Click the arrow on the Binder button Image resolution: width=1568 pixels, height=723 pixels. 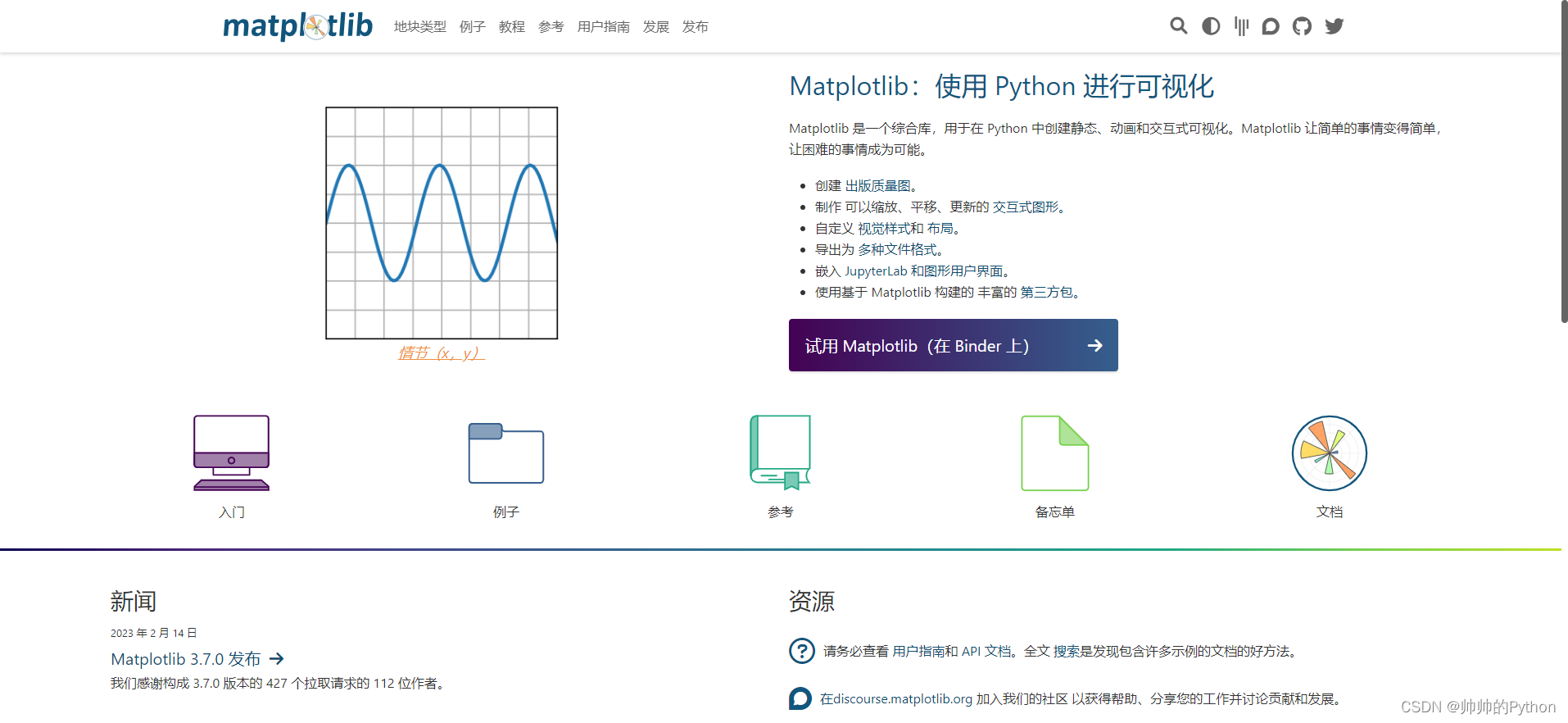point(1094,346)
